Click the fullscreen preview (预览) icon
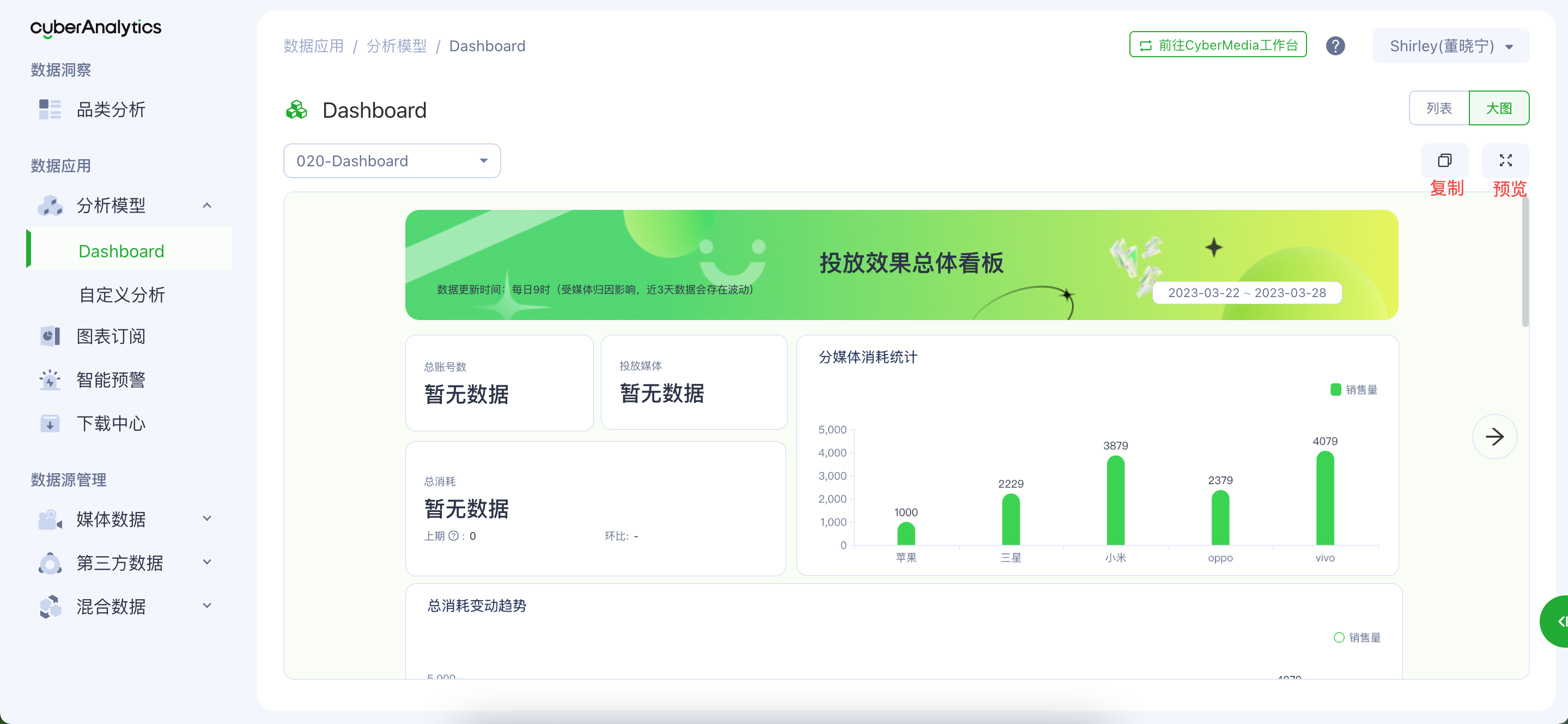The image size is (1568, 724). coord(1505,160)
